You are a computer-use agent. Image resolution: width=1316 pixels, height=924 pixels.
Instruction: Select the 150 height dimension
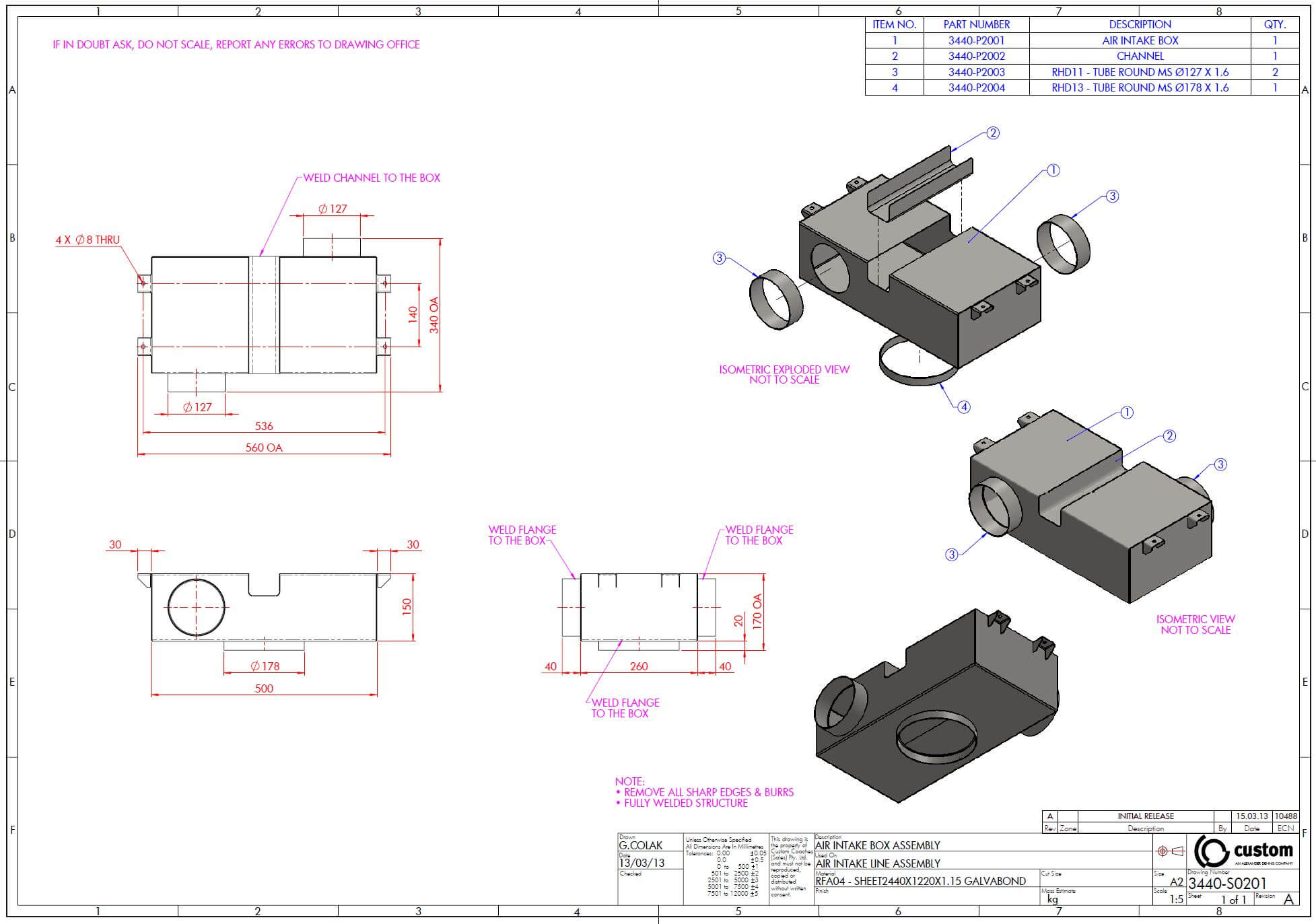coord(406,606)
